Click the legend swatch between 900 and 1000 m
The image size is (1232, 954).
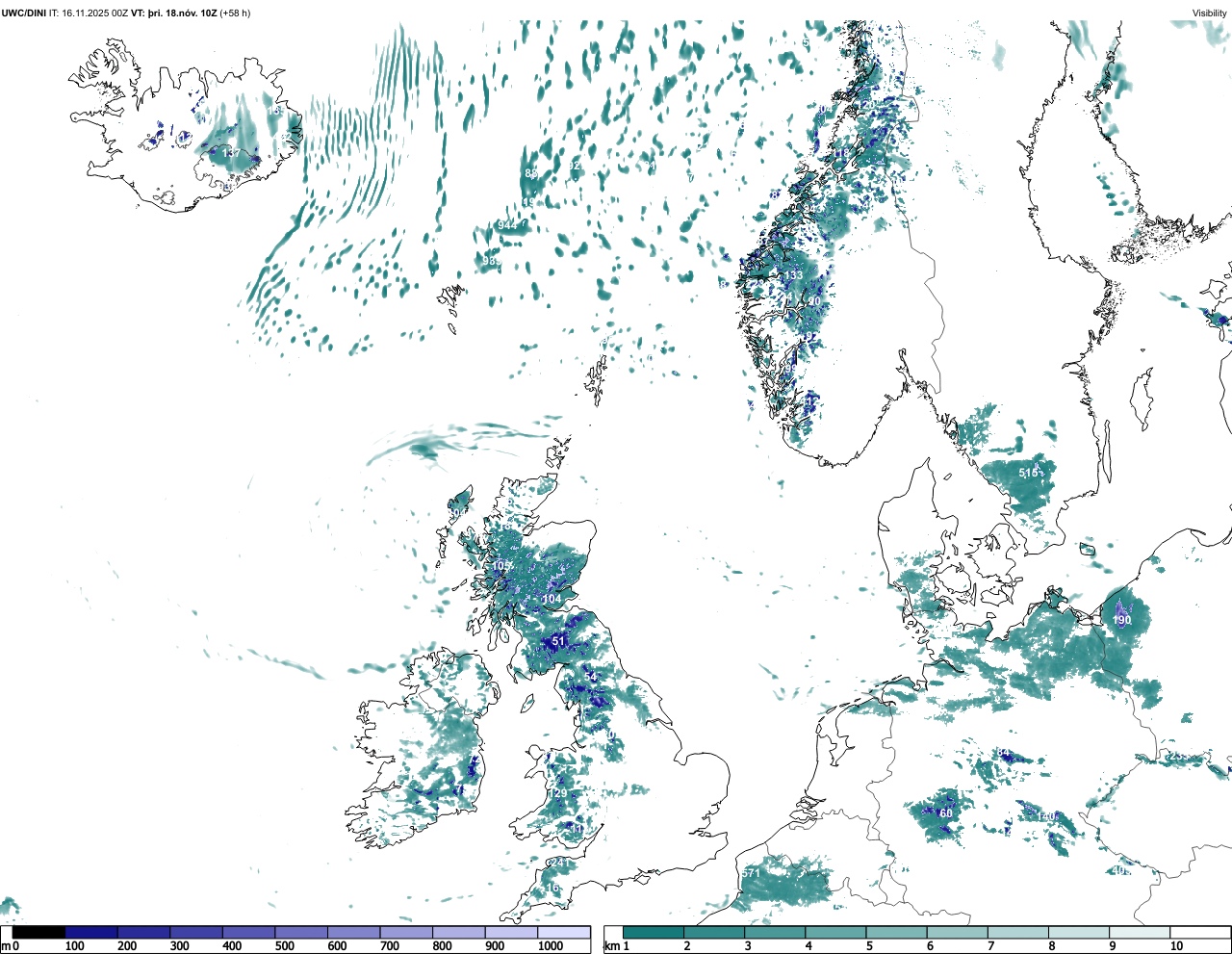coord(511,932)
